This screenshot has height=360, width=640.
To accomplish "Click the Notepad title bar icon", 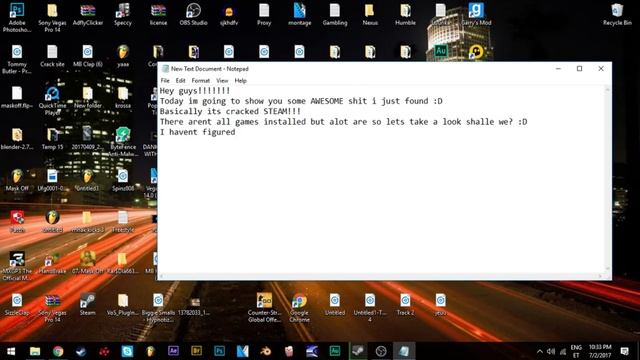I will (165, 69).
